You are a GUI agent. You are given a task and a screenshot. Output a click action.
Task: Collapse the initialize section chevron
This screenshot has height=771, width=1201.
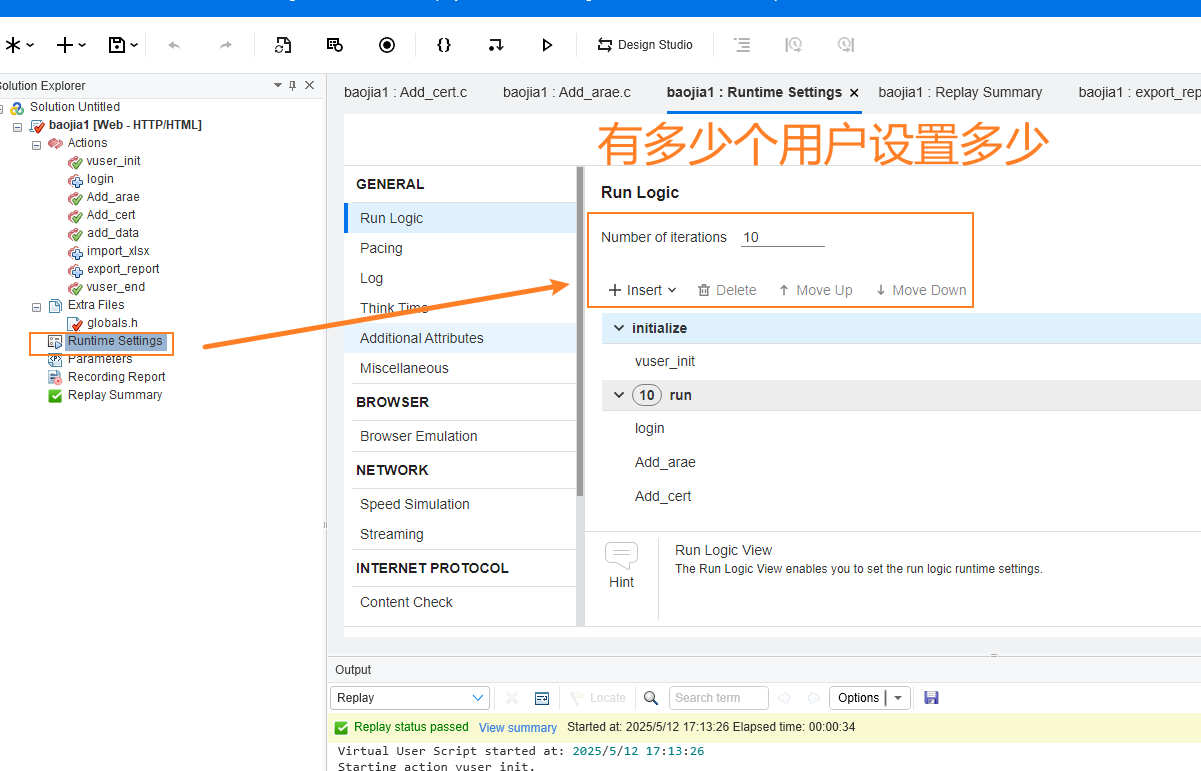[x=619, y=328]
